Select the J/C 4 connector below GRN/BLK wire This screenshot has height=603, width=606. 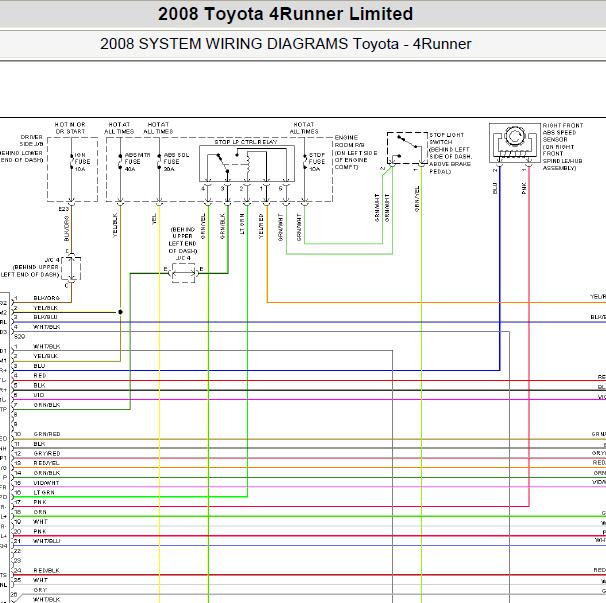tap(184, 273)
